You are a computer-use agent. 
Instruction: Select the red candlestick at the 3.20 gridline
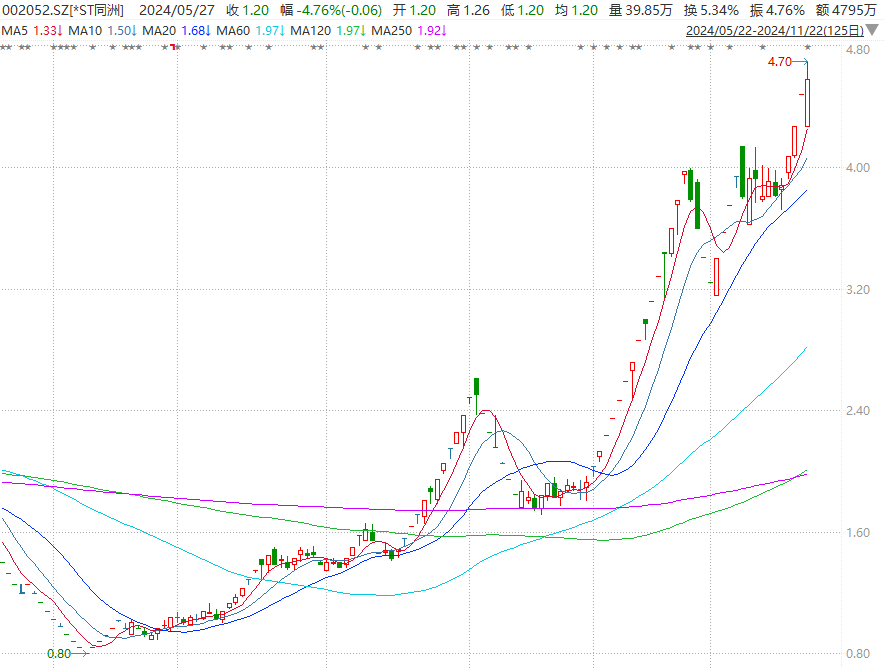716,276
